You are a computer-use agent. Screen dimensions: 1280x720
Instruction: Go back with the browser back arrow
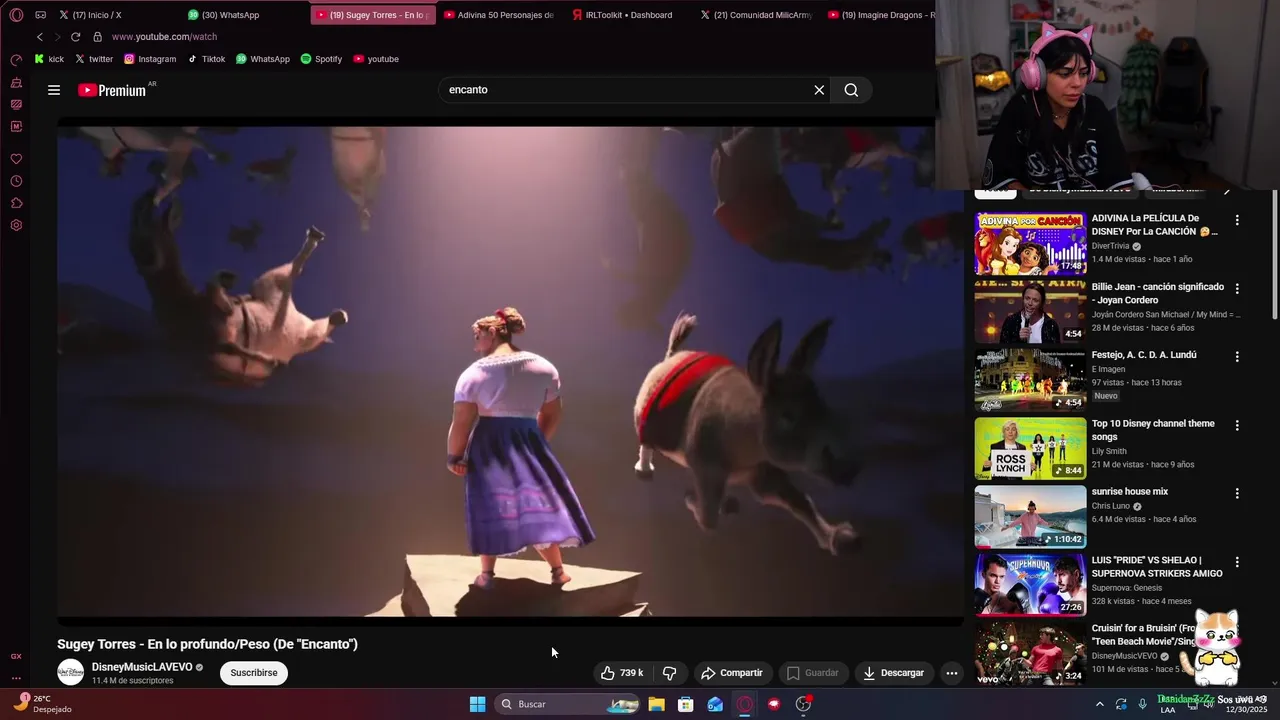[40, 37]
